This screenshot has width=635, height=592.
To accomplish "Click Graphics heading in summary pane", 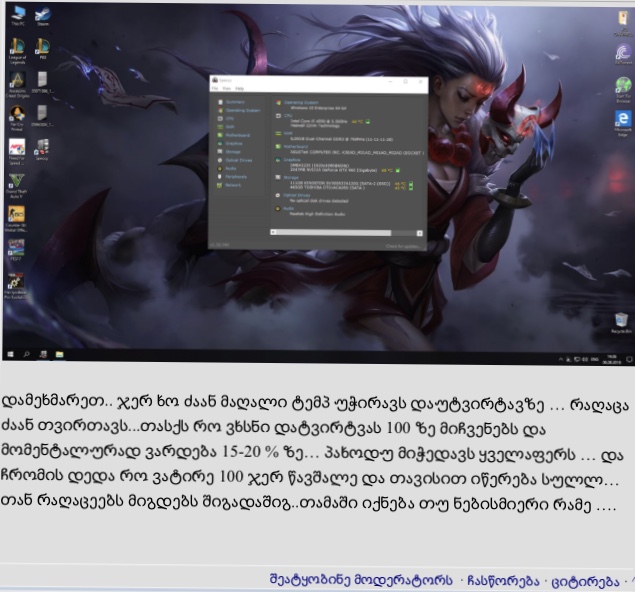I will [x=292, y=160].
